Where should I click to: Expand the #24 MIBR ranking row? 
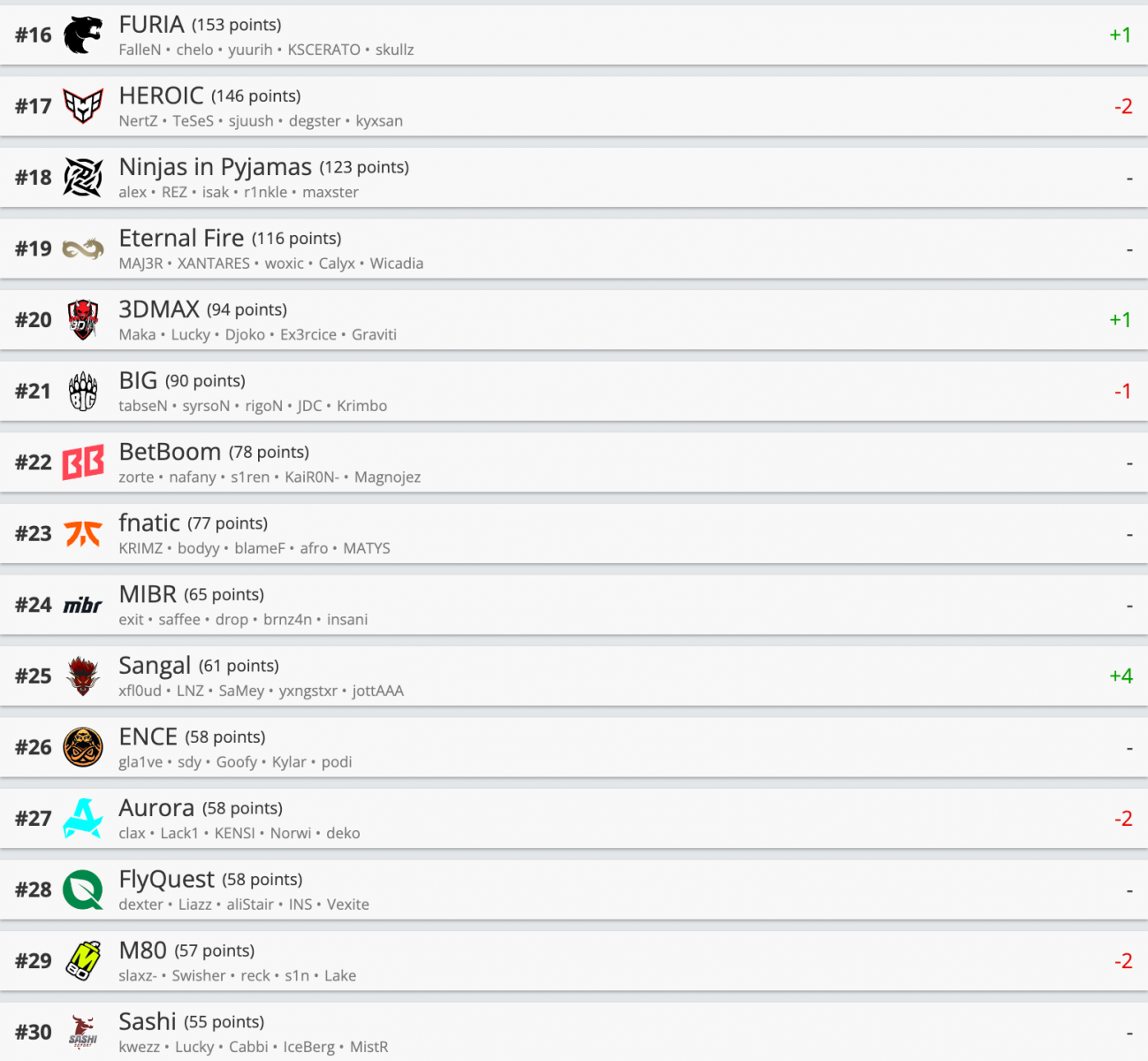[574, 606]
